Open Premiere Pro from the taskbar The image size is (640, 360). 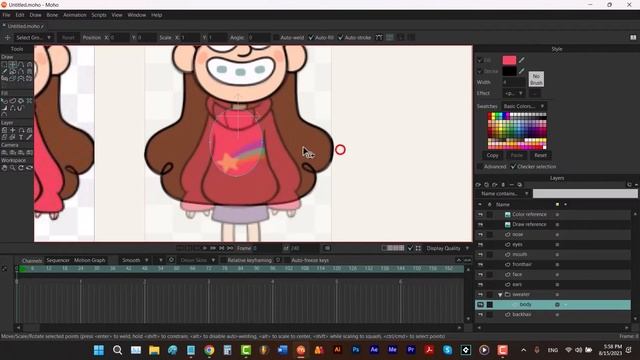point(411,350)
